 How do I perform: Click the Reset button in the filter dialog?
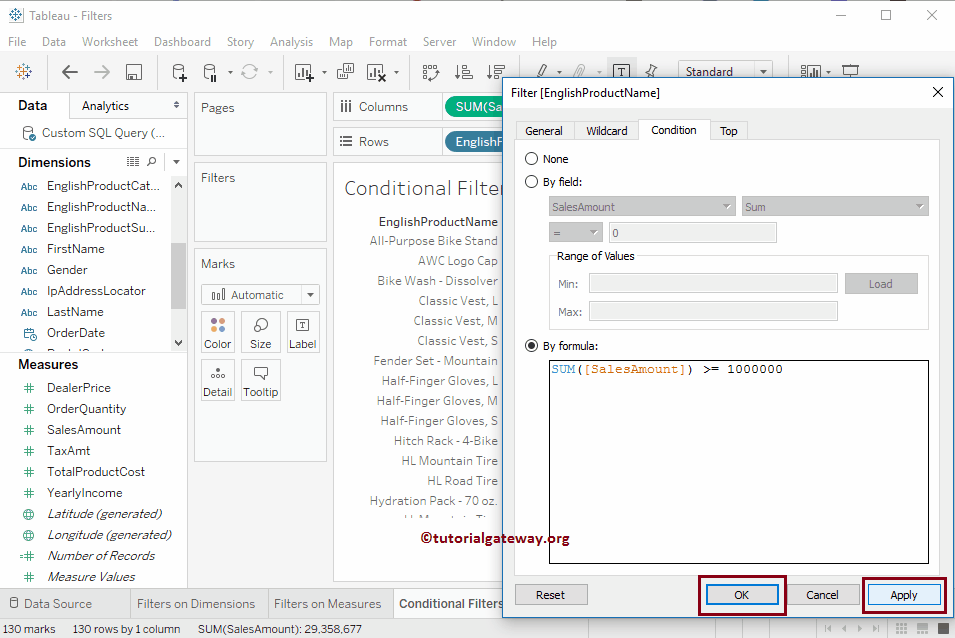(x=551, y=594)
